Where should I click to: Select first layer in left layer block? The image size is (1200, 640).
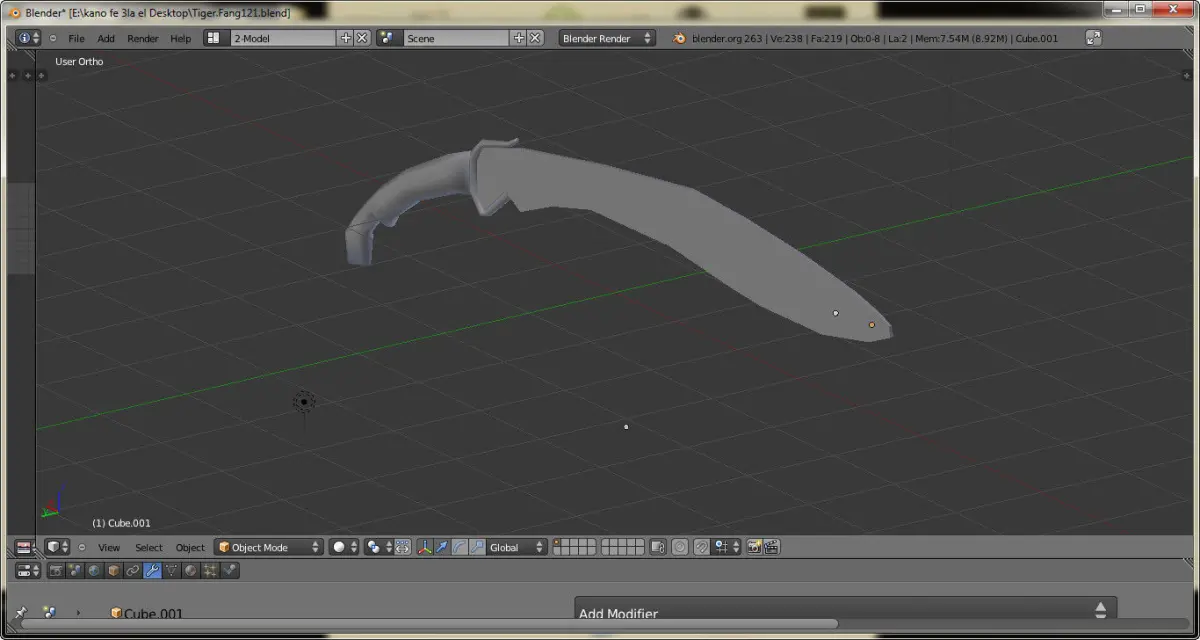[x=558, y=544]
